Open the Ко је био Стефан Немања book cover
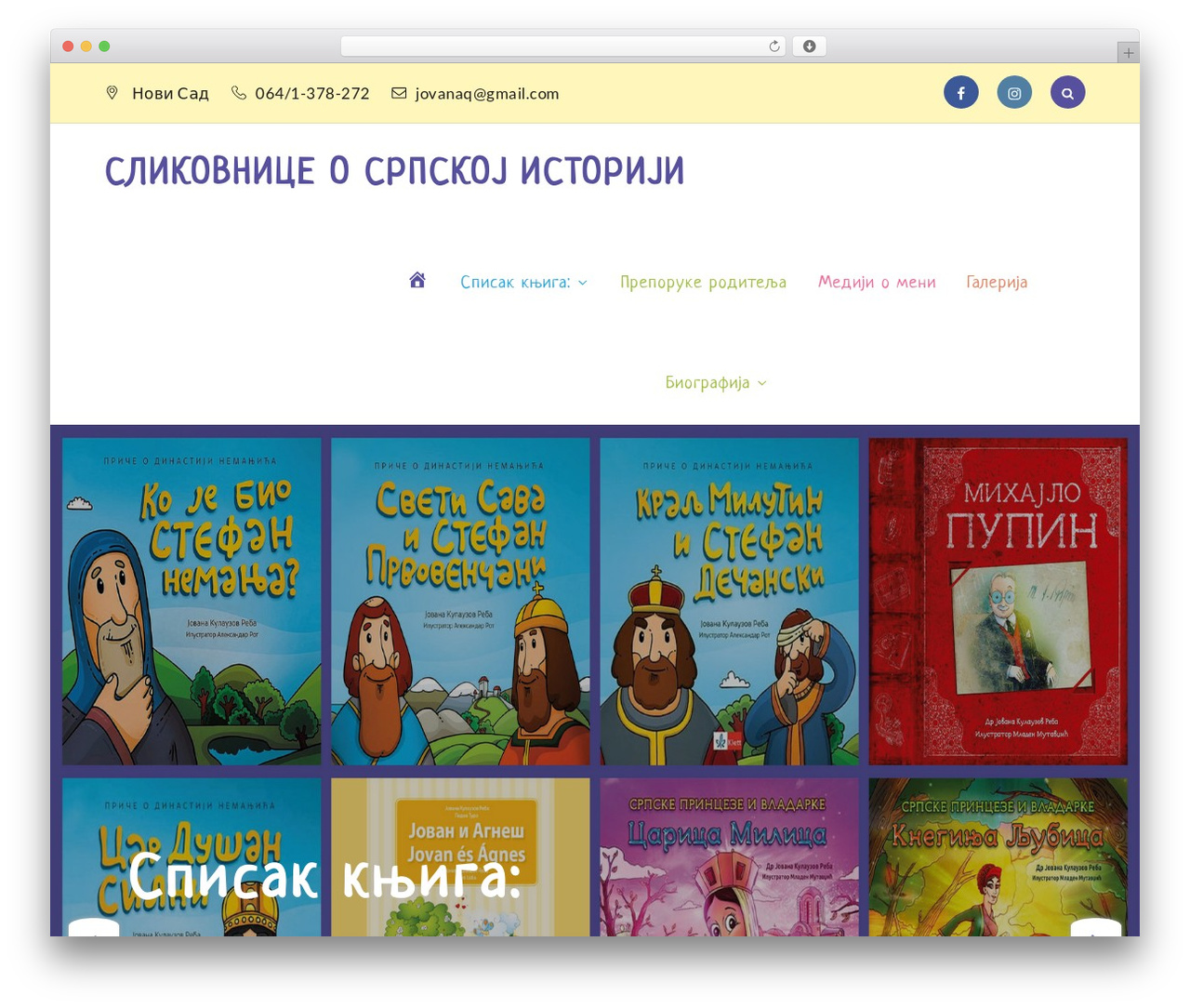Screen dimensions: 1190x1008 pos(192,602)
